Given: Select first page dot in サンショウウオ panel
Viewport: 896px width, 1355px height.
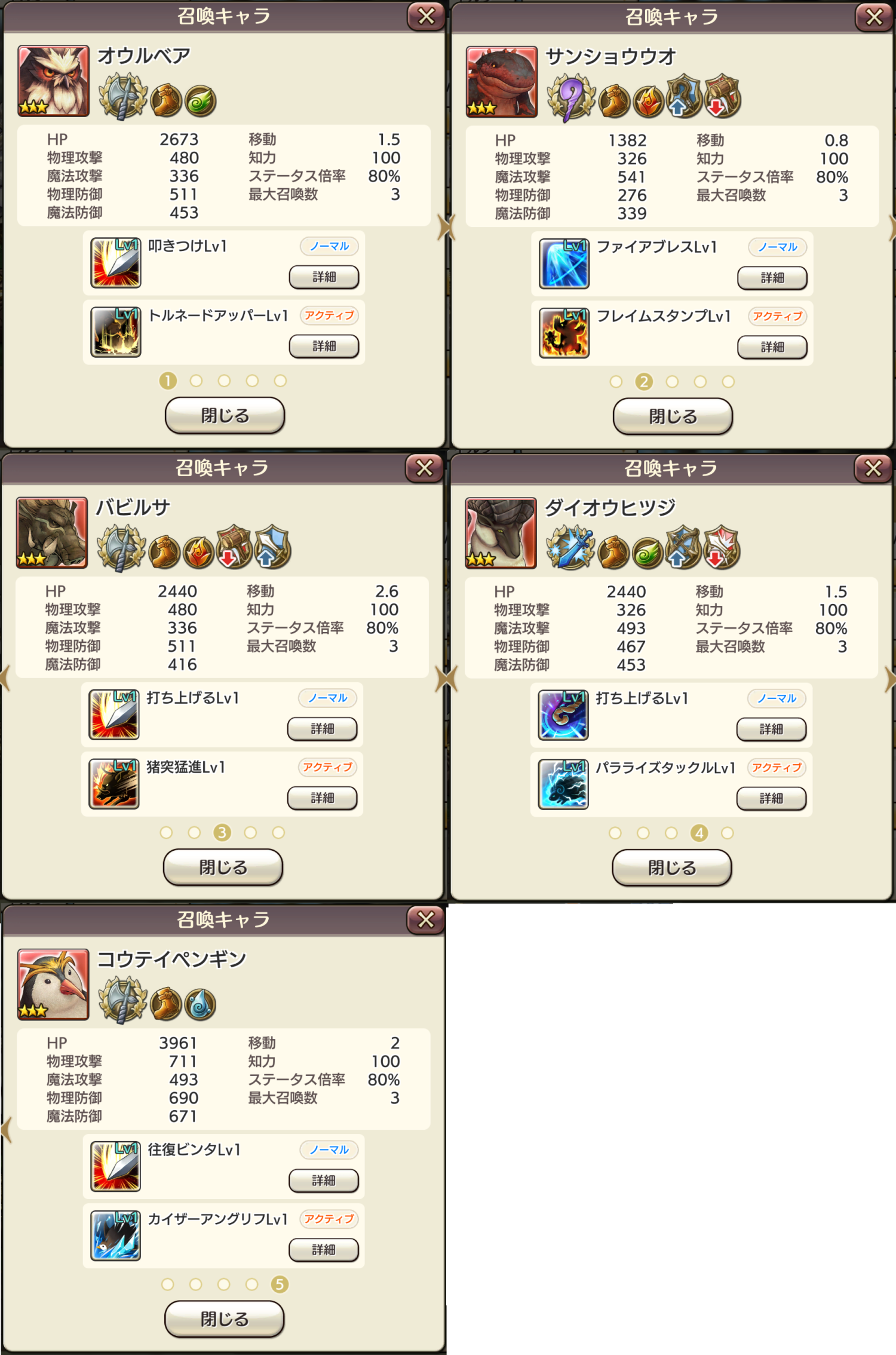Looking at the screenshot, I should tap(616, 382).
